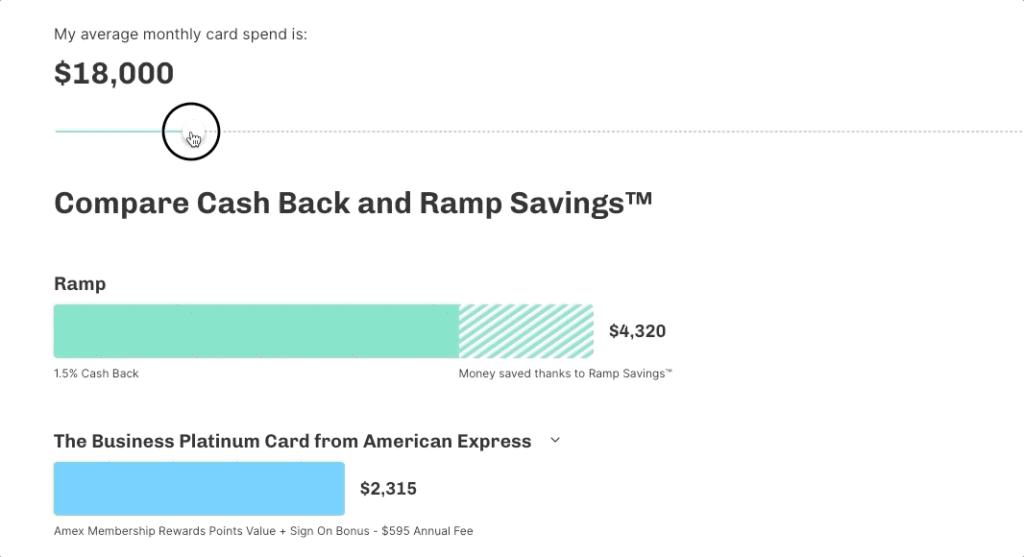Click the hand cursor inside slider knob
Screen dimensions: 1024x557
(x=194, y=139)
